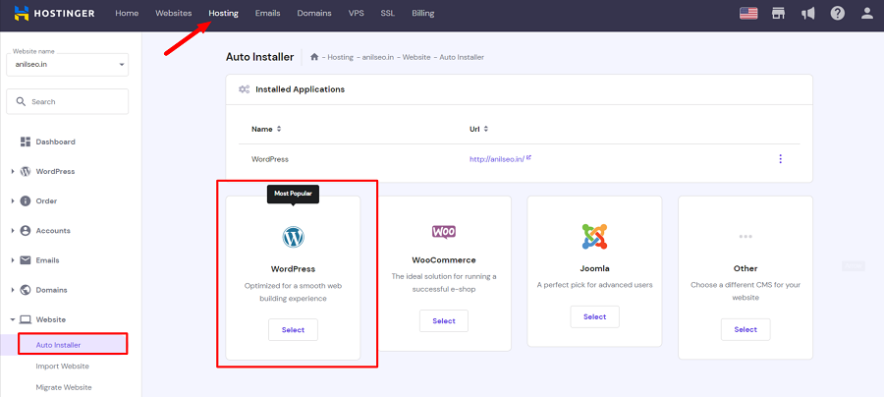Go to the Home menu
Screen dimensions: 884x397
(x=127, y=13)
